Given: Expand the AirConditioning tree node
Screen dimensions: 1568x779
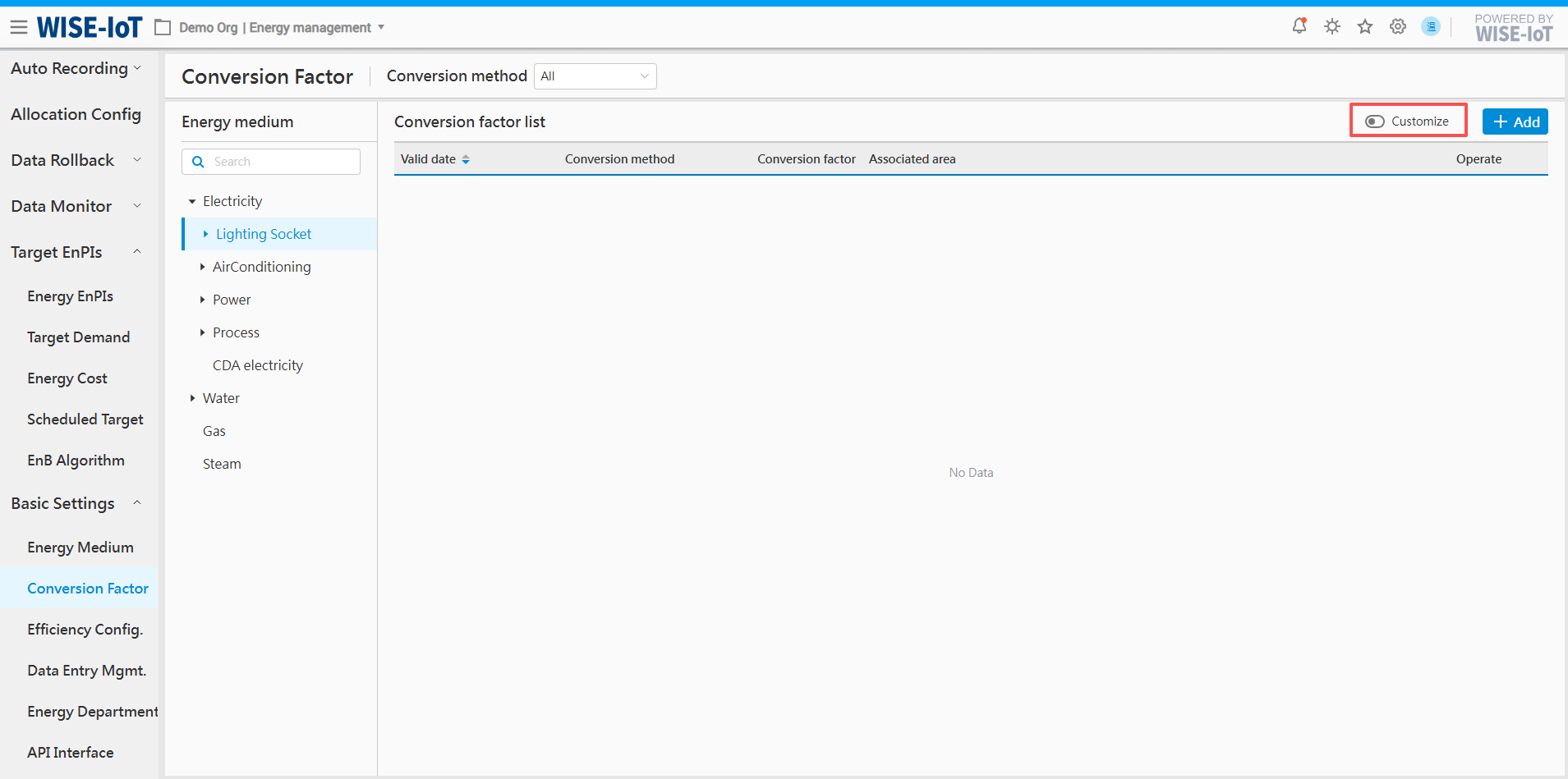Looking at the screenshot, I should click(202, 267).
